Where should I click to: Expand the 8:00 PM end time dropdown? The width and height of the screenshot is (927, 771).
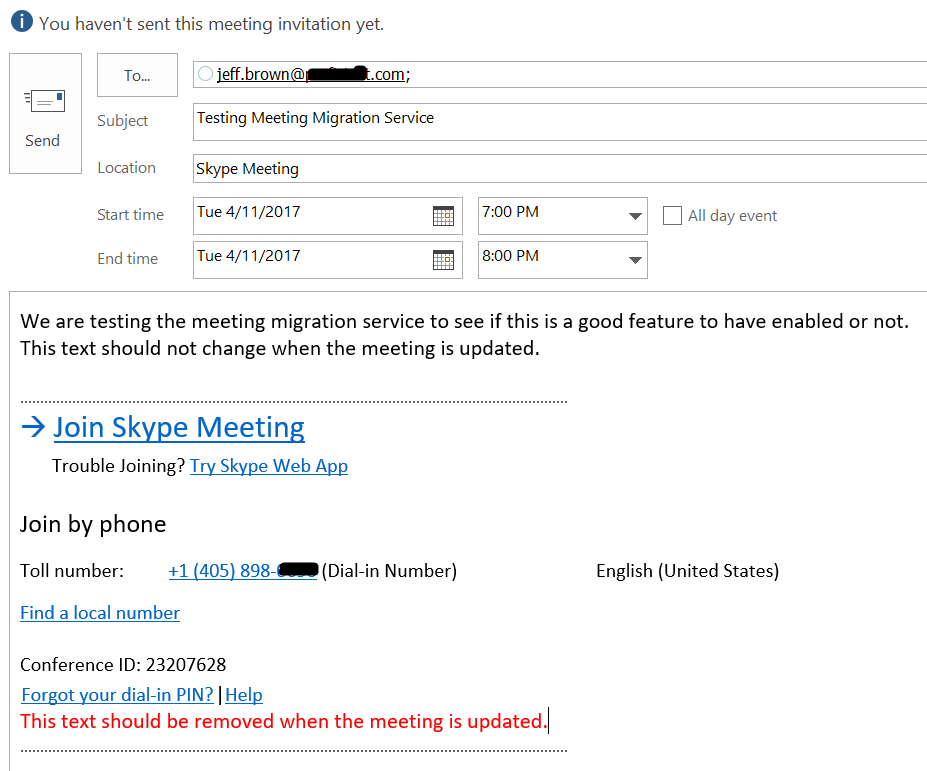pos(635,260)
